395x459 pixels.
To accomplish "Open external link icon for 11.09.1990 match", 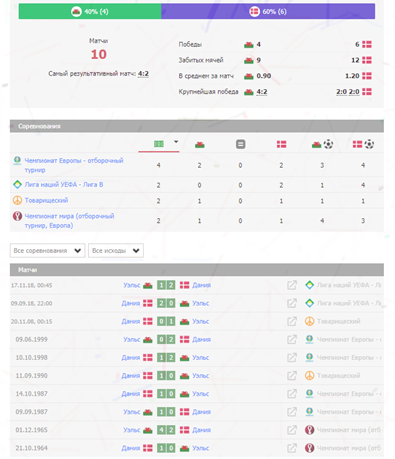I will (x=292, y=375).
